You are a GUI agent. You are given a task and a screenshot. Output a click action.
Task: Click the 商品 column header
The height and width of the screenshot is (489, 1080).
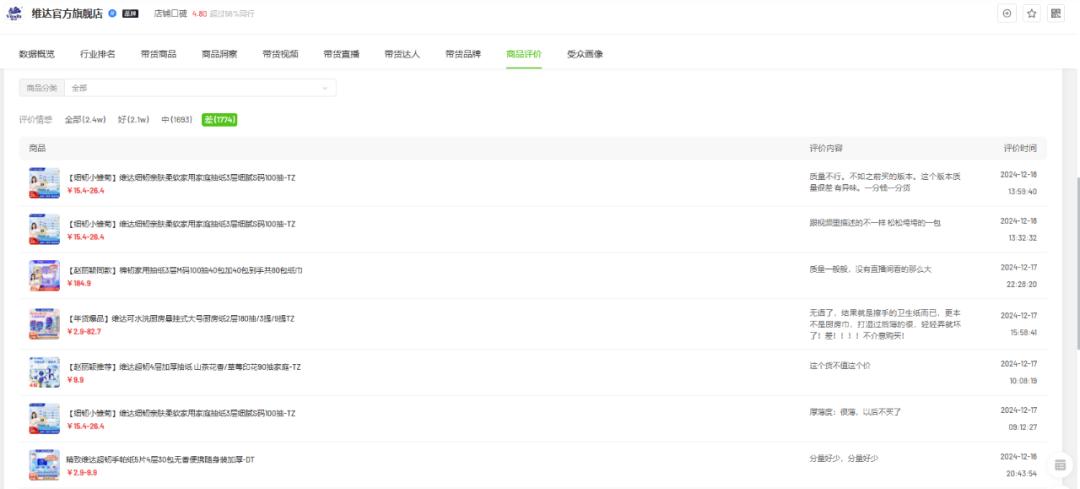37,148
